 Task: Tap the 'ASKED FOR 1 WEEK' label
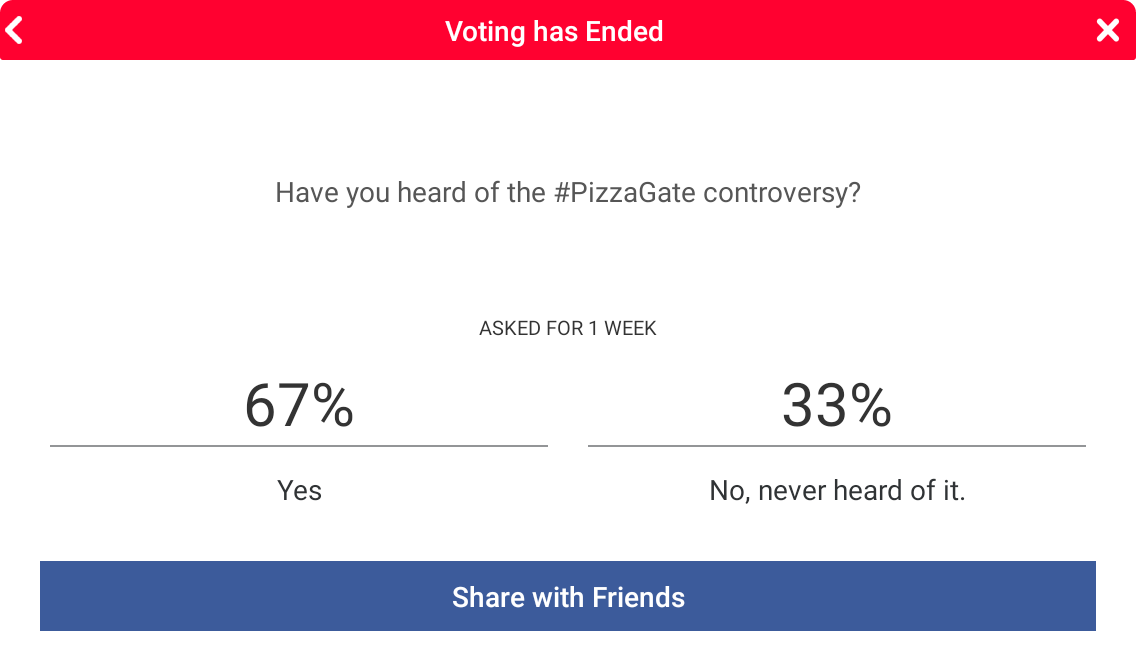(567, 328)
